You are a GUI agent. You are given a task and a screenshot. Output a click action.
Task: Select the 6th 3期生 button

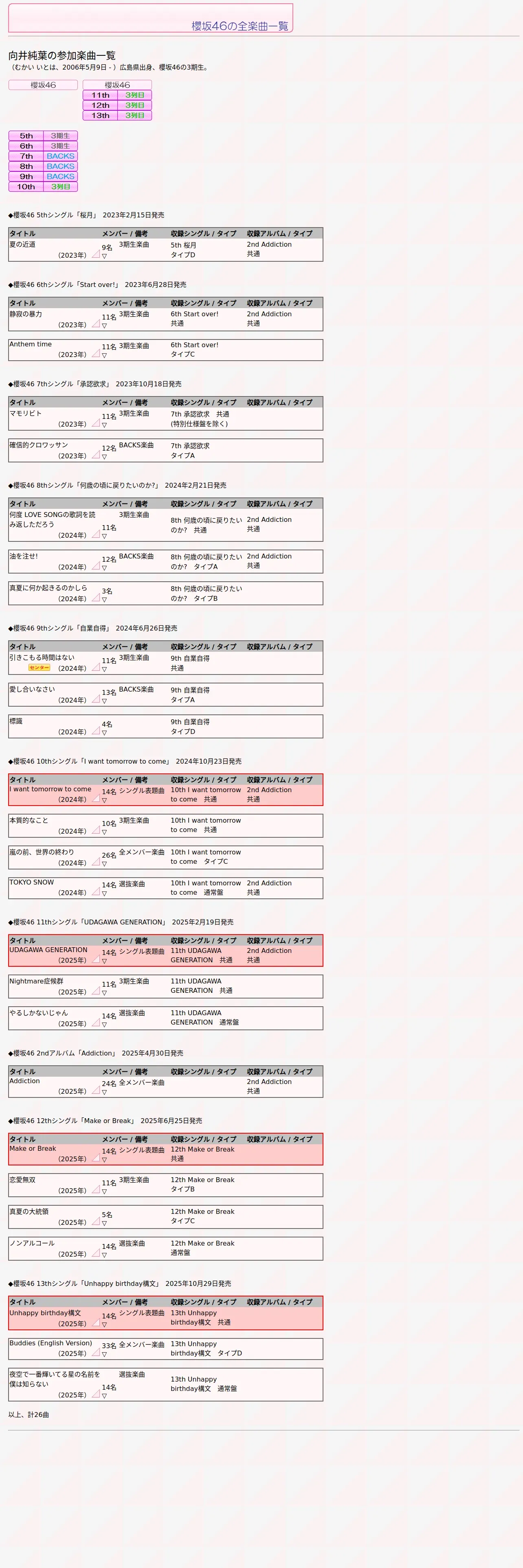pyautogui.click(x=43, y=146)
